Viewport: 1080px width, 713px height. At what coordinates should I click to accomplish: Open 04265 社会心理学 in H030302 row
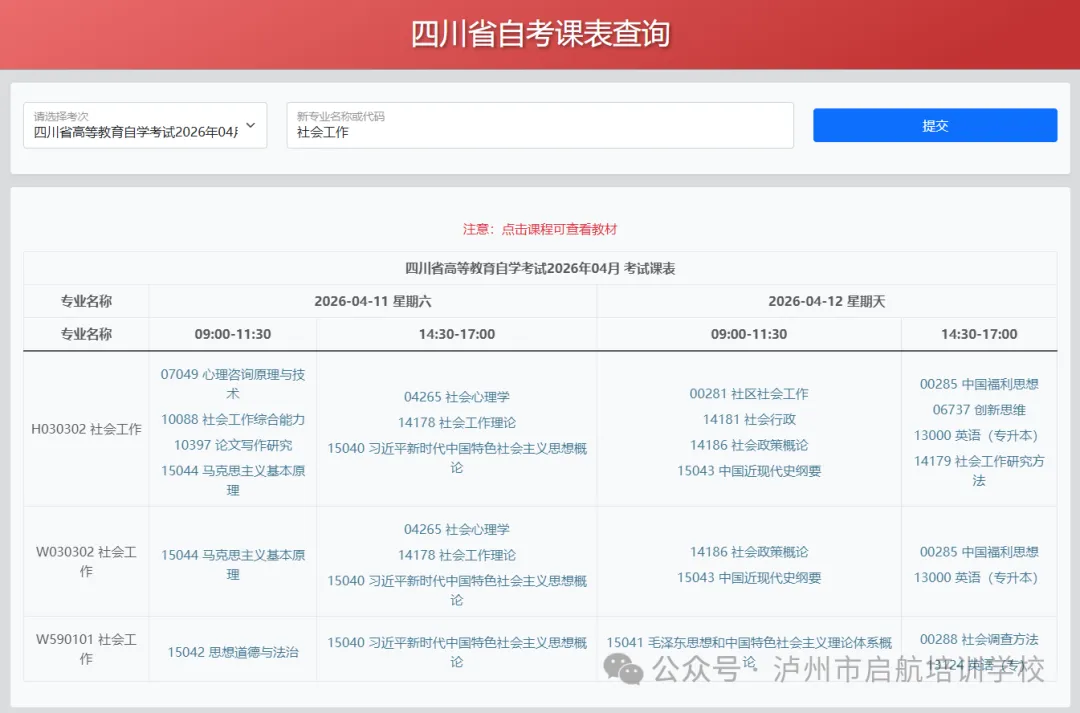coord(457,397)
